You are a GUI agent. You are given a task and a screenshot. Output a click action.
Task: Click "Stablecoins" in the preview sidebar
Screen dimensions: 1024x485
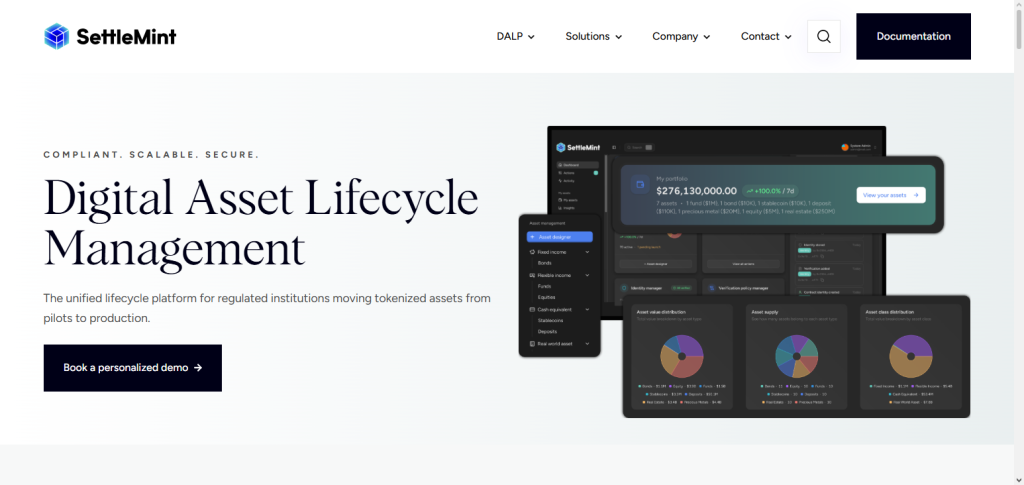coord(551,321)
